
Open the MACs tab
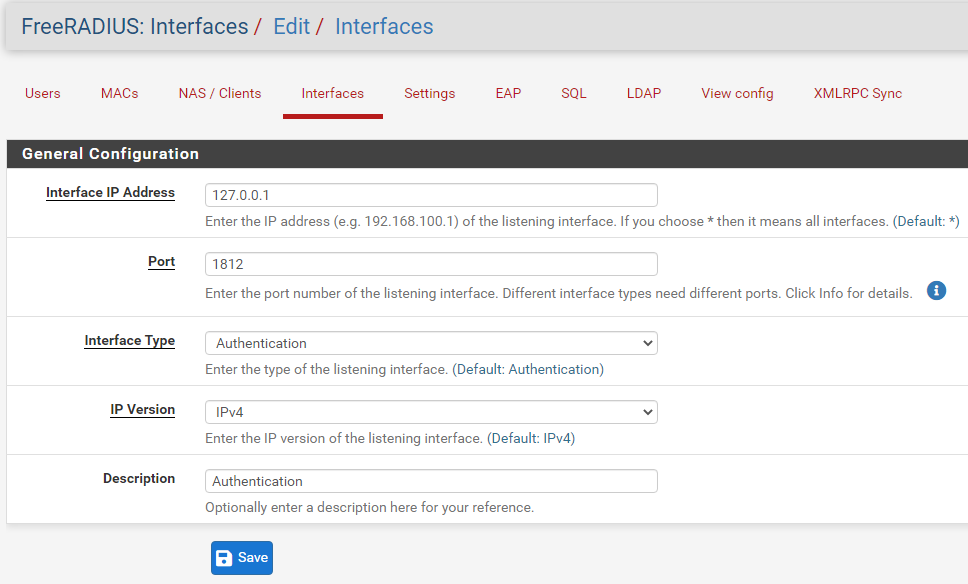[x=120, y=93]
